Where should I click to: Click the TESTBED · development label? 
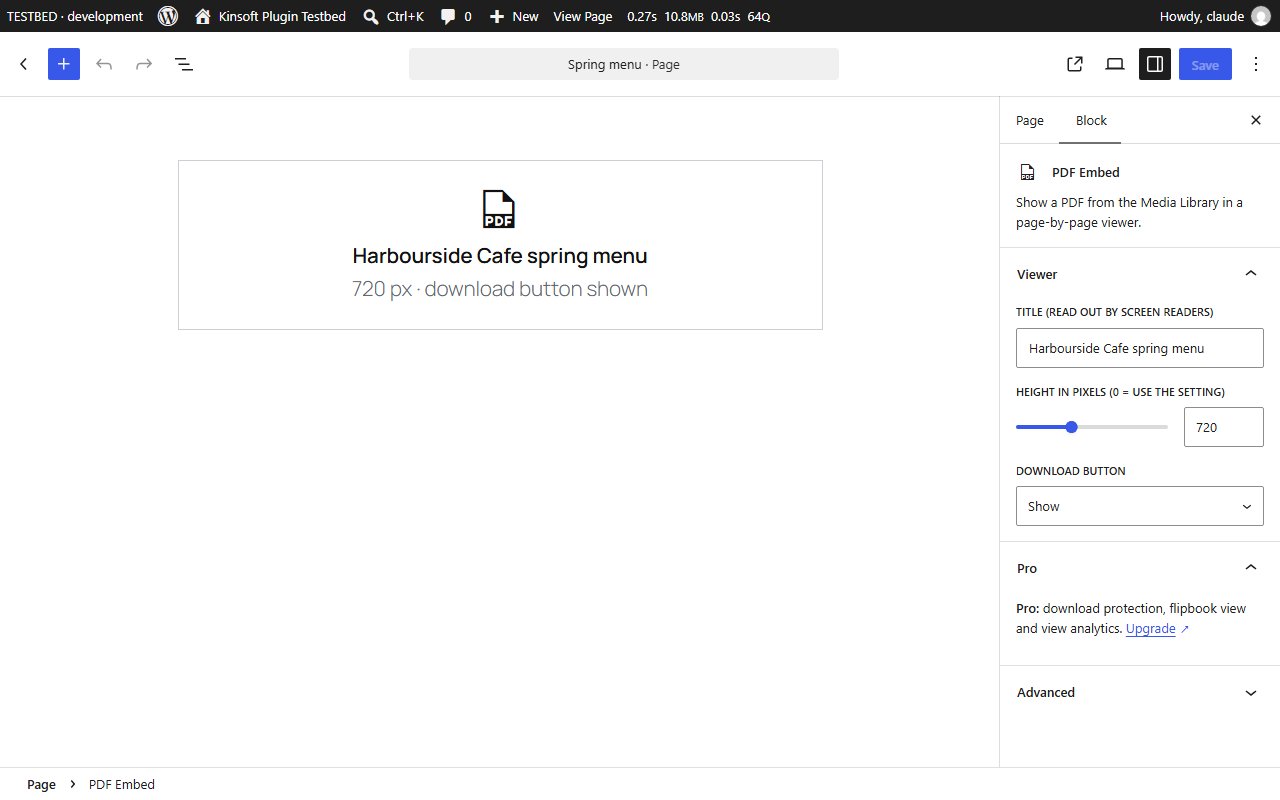pos(75,16)
